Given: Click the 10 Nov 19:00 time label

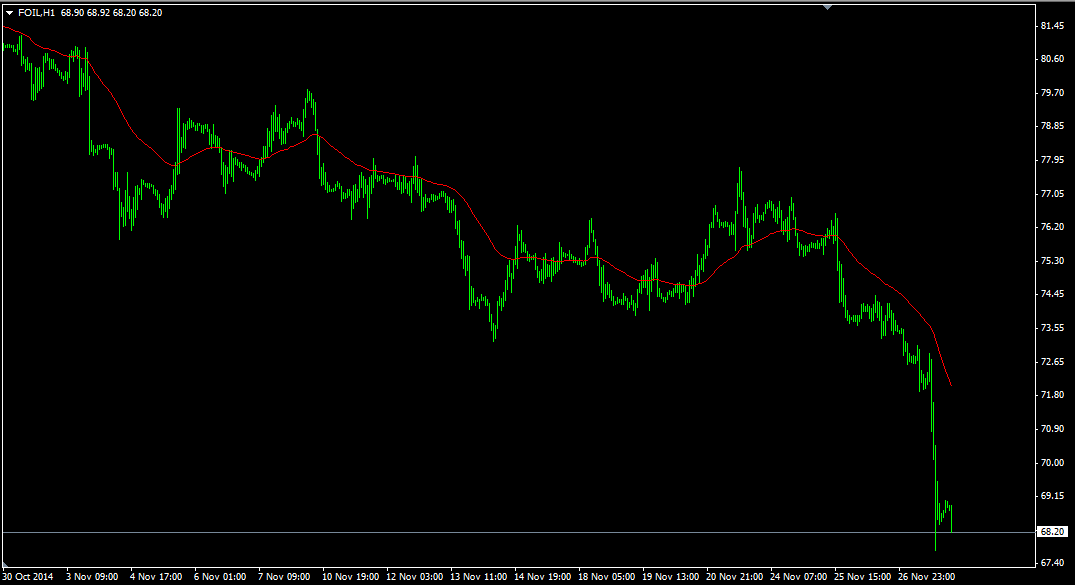Looking at the screenshot, I should pos(350,577).
